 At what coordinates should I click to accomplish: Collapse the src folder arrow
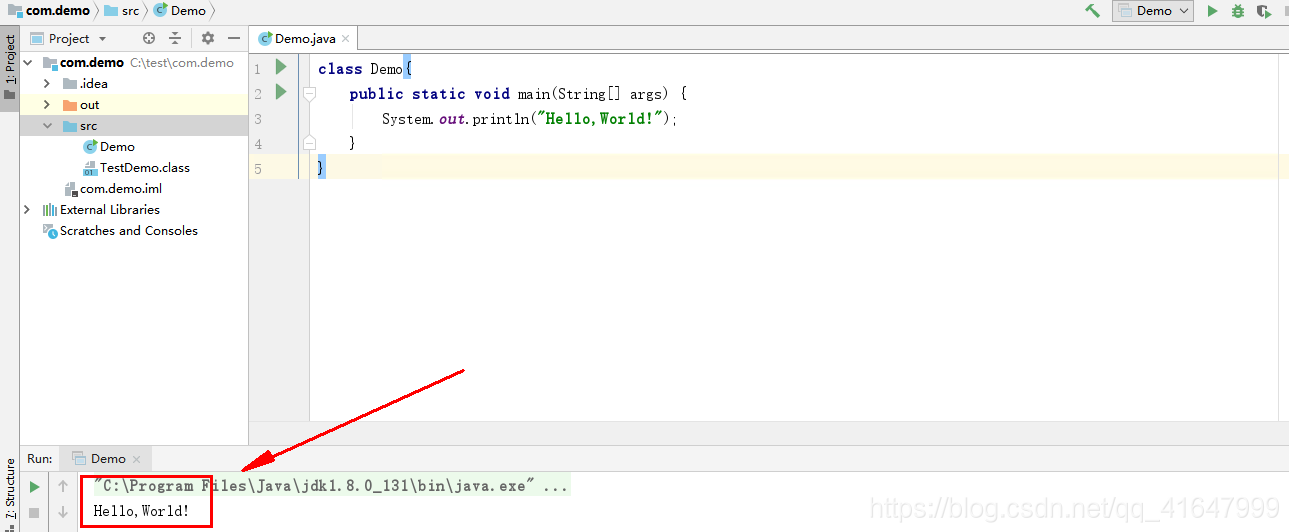click(x=47, y=126)
